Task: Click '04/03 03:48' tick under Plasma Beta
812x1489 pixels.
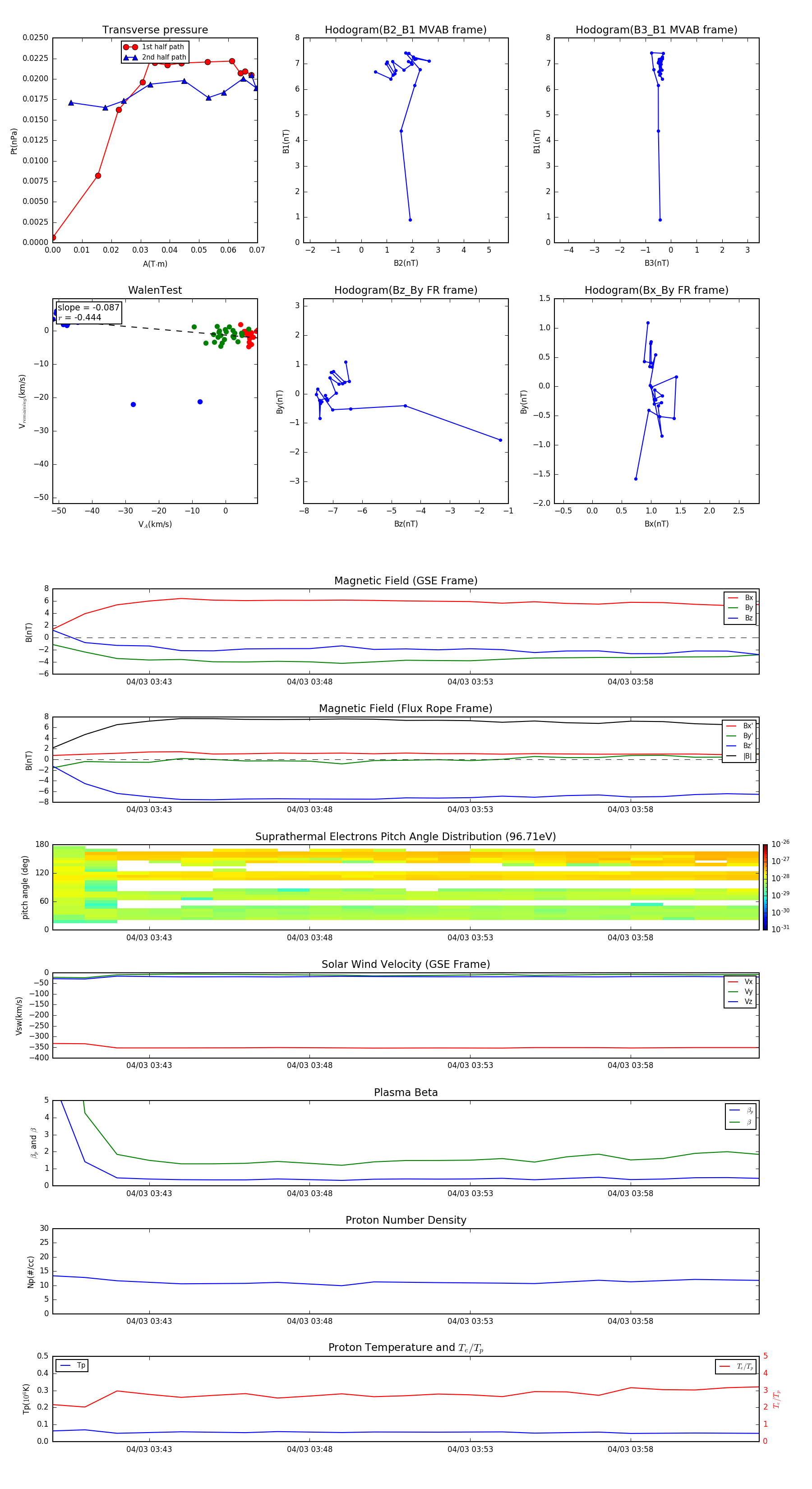Action: pyautogui.click(x=310, y=1193)
